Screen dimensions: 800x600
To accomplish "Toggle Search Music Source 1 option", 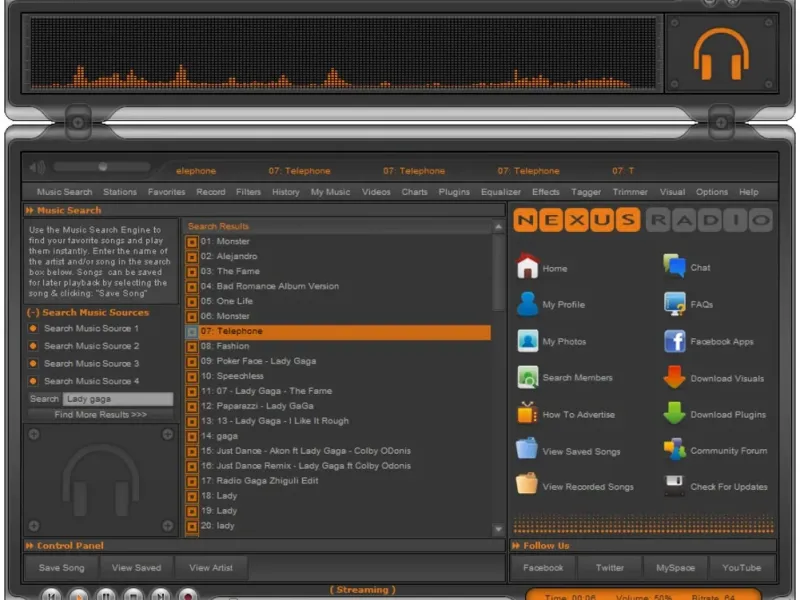I will (33, 328).
